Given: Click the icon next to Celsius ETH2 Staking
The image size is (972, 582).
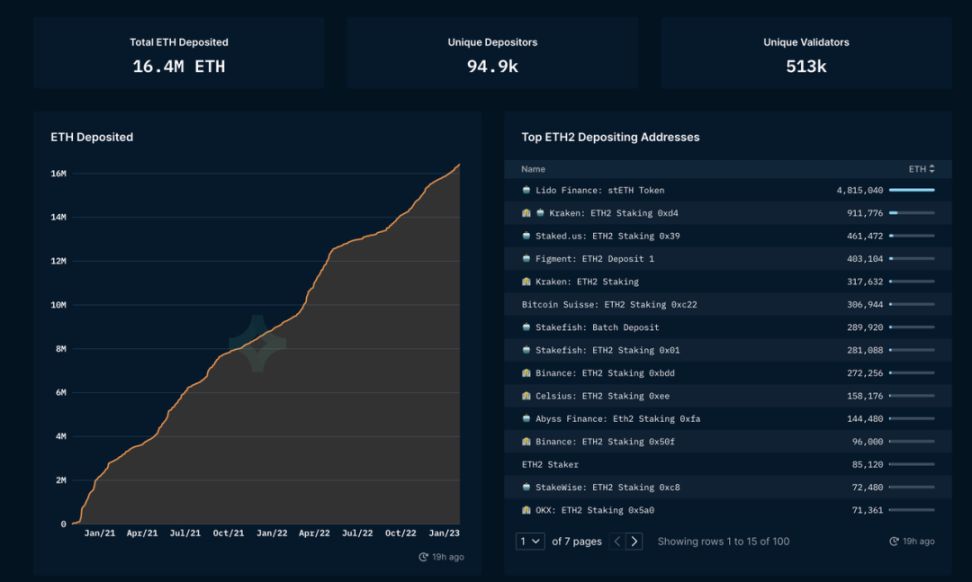Looking at the screenshot, I should point(526,396).
